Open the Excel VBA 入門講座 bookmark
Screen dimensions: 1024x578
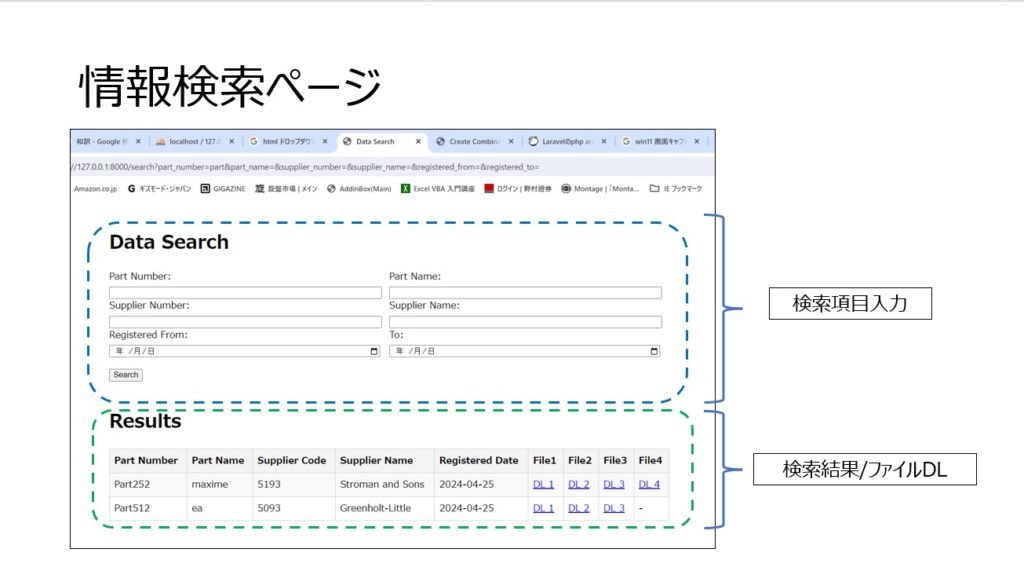click(x=438, y=188)
